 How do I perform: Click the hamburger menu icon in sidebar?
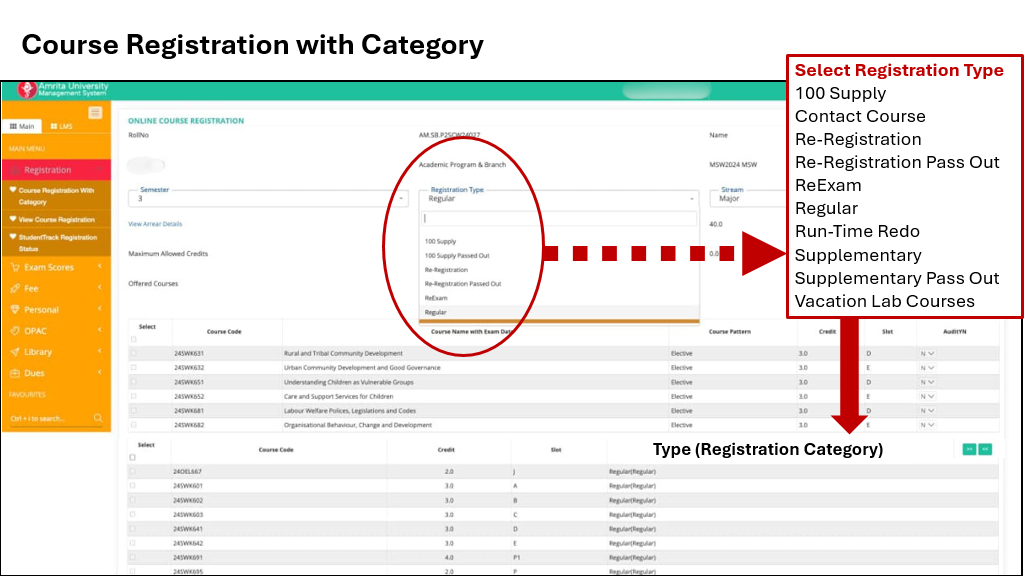tap(96, 112)
